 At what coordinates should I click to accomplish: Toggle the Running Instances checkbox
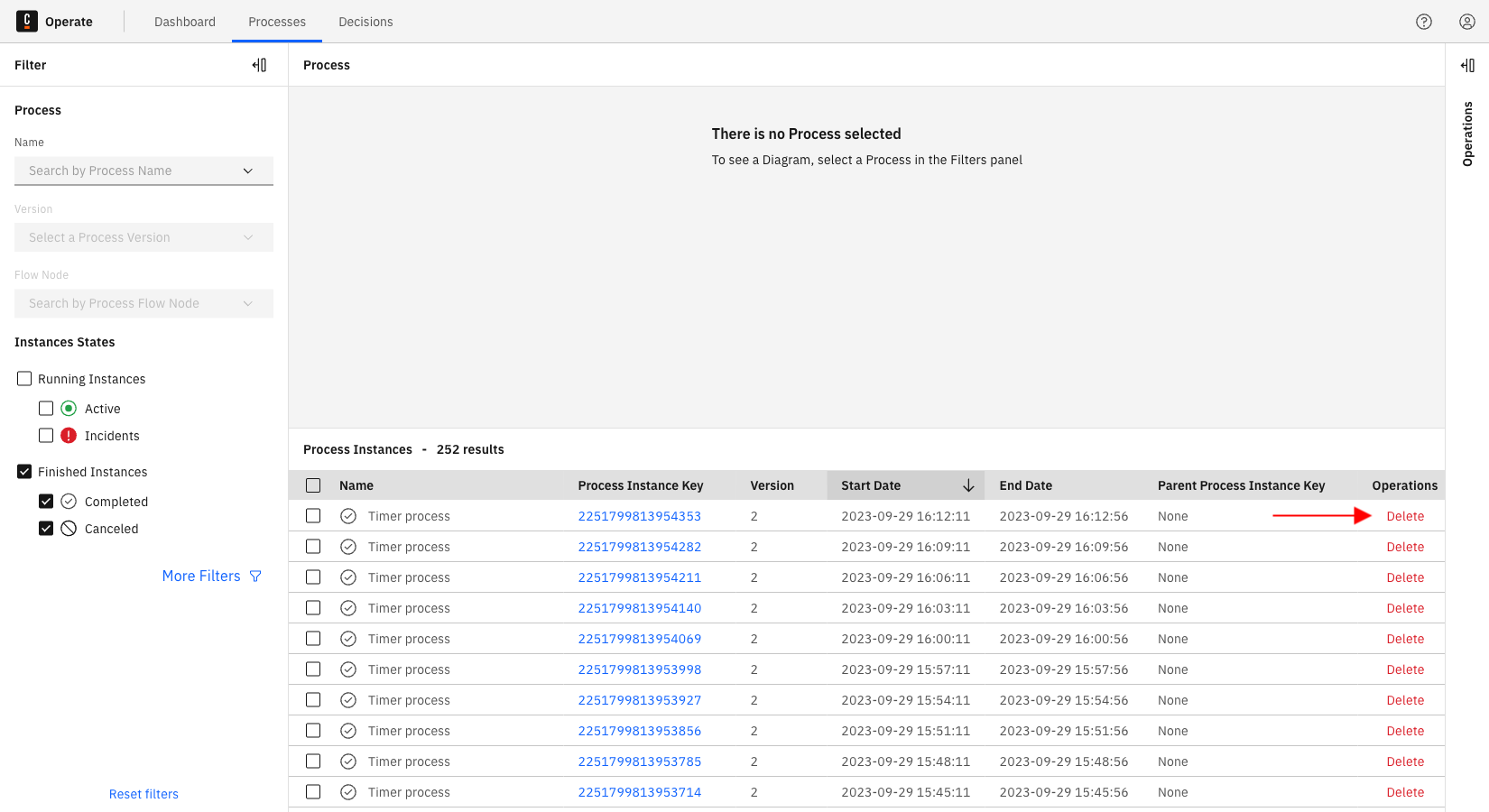(x=24, y=379)
